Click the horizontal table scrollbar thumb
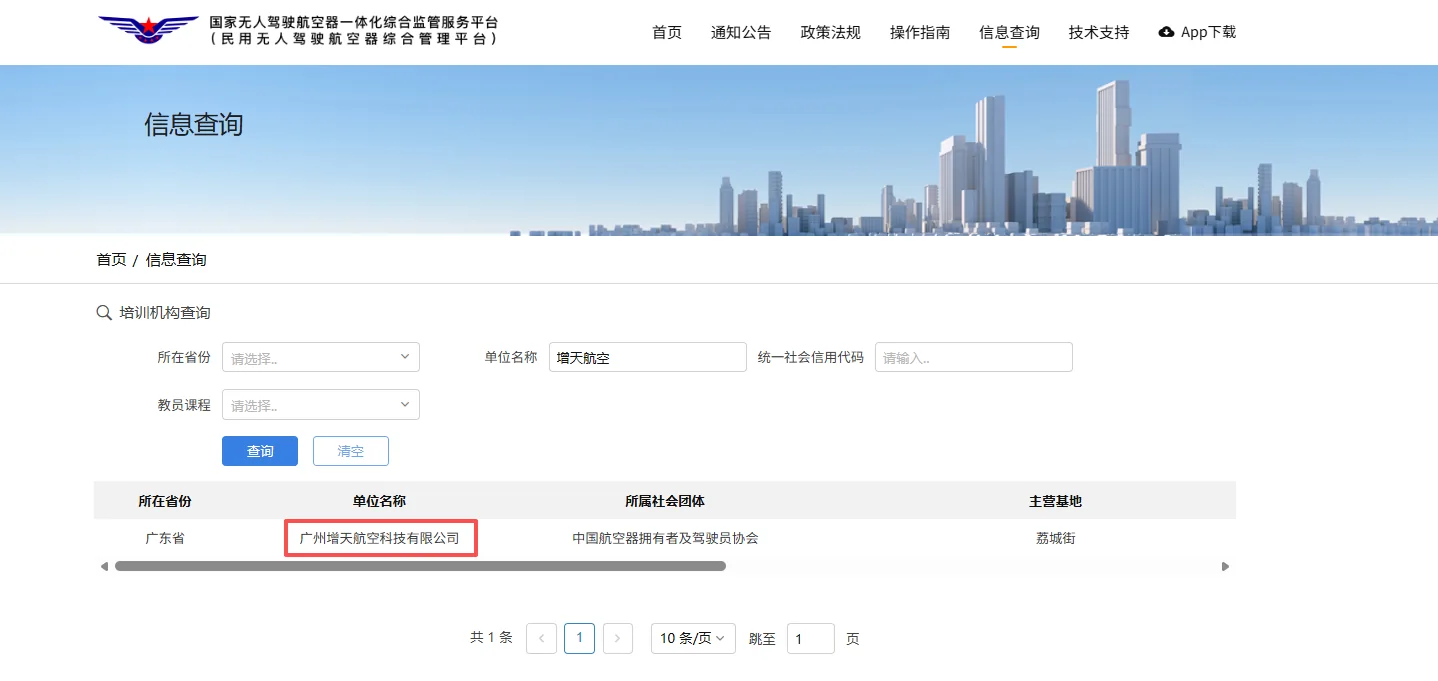The width and height of the screenshot is (1438, 681). coord(420,566)
